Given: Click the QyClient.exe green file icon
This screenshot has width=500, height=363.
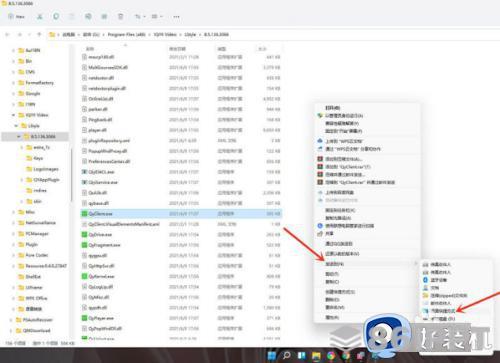Looking at the screenshot, I should click(84, 213).
